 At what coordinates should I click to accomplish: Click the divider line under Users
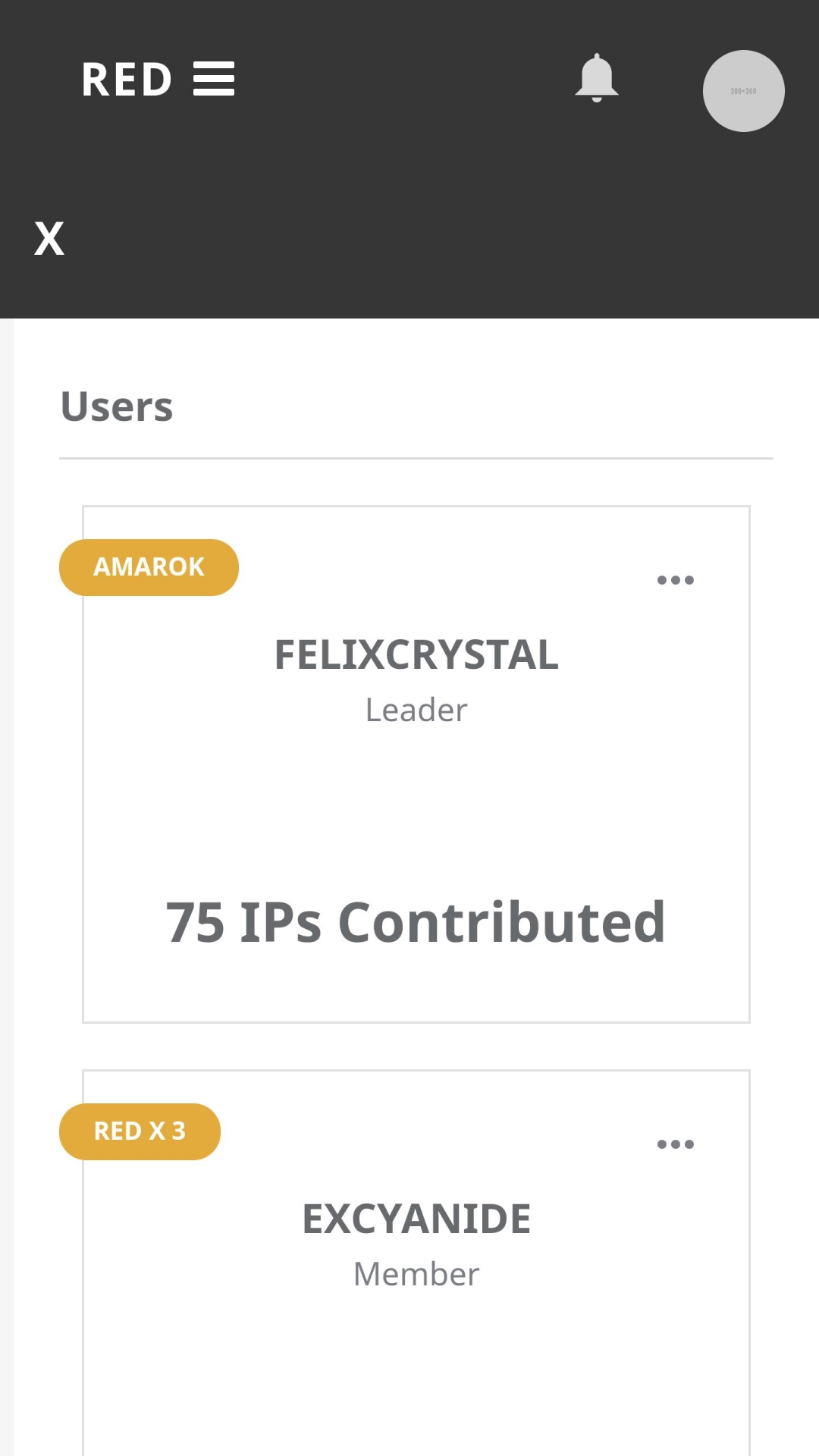coord(416,458)
